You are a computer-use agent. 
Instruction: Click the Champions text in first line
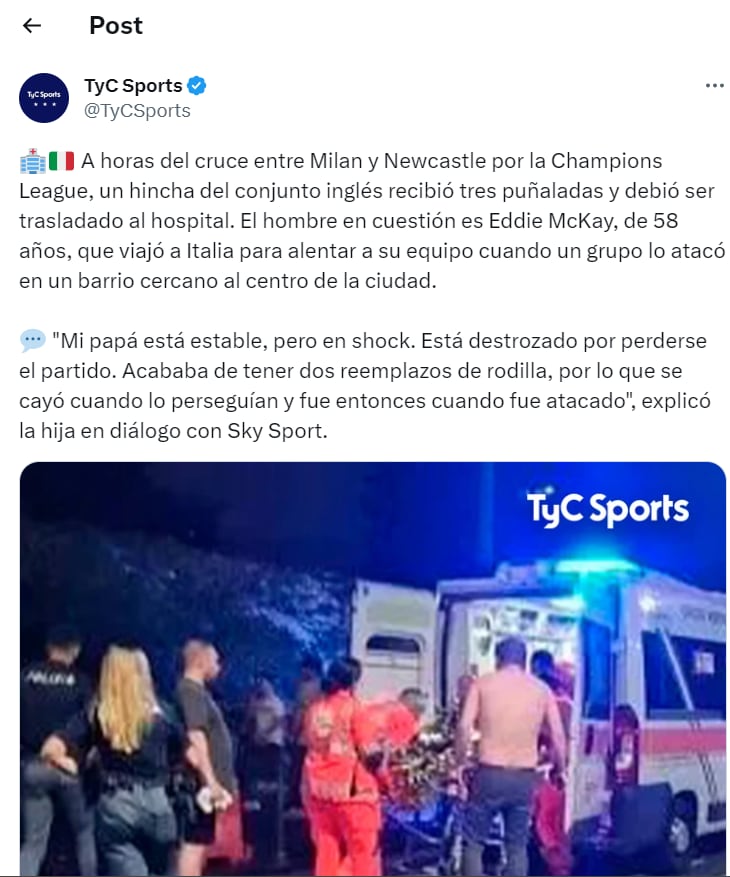(x=606, y=161)
